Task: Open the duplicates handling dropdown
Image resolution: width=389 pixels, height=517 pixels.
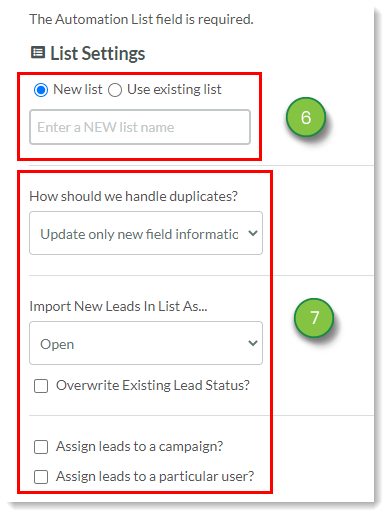Action: coord(146,233)
